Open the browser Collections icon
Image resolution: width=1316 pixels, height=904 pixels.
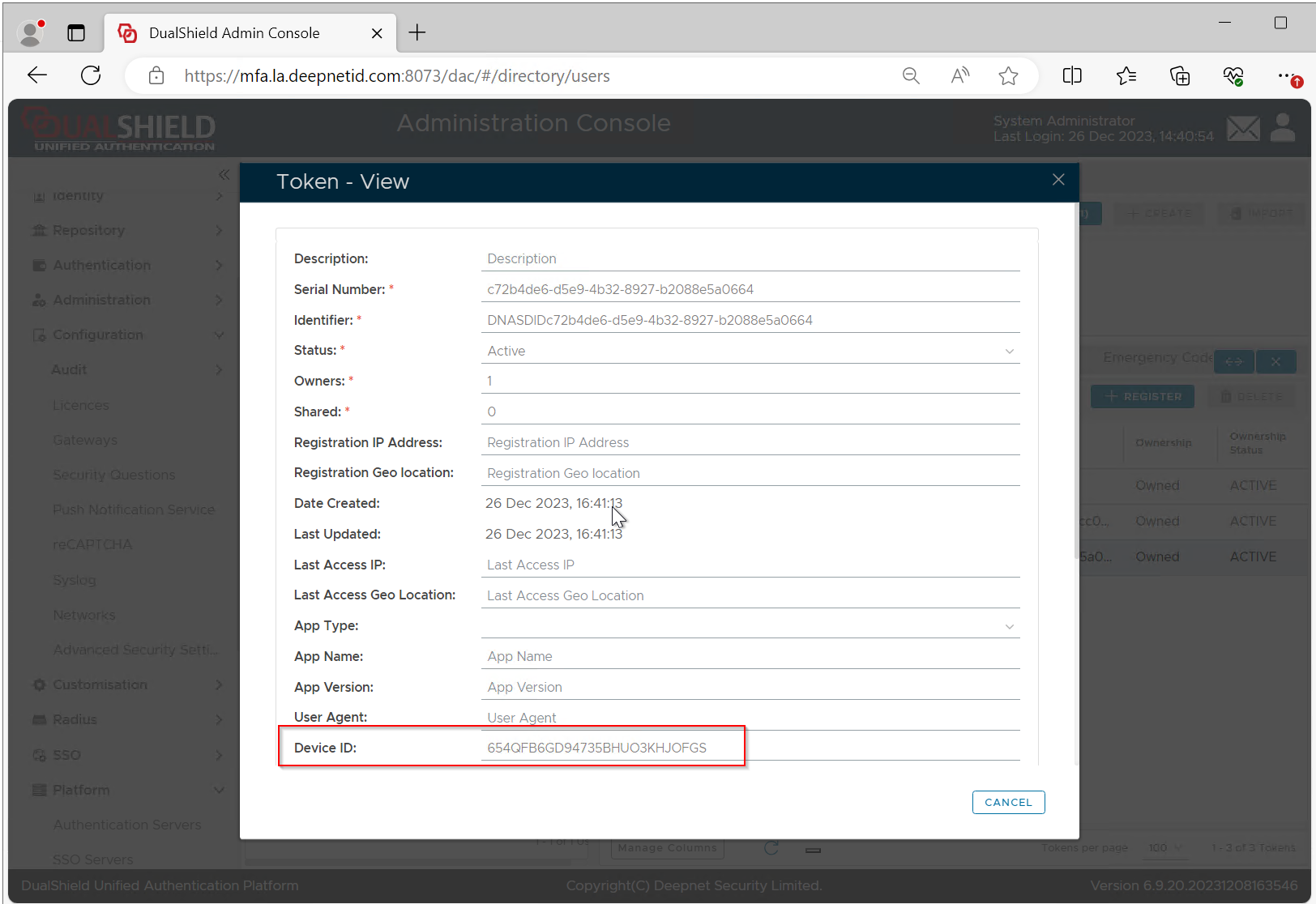(1180, 76)
